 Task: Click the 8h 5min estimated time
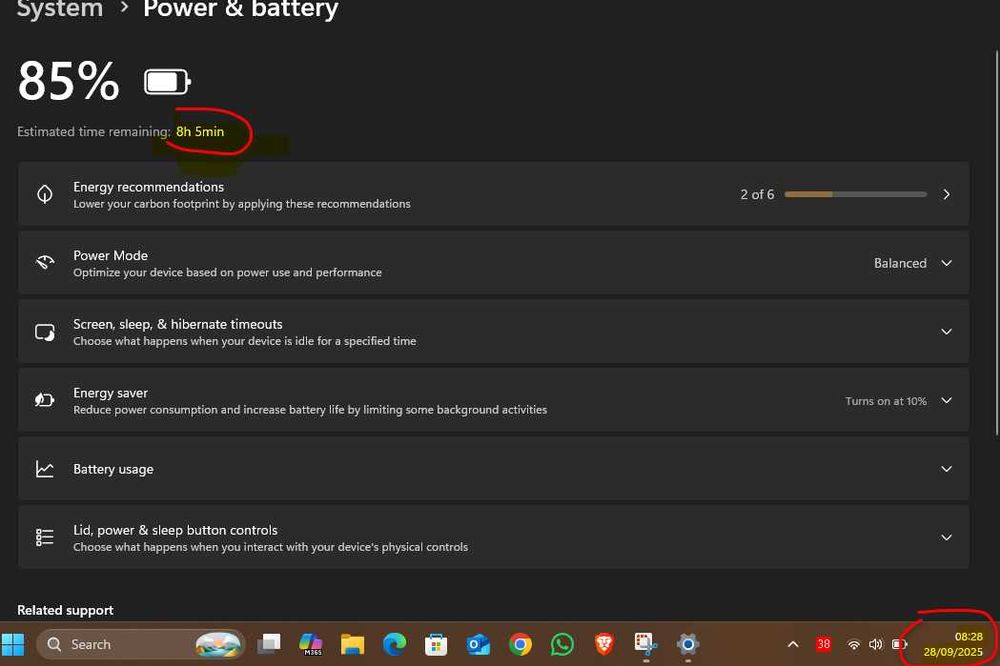[200, 131]
